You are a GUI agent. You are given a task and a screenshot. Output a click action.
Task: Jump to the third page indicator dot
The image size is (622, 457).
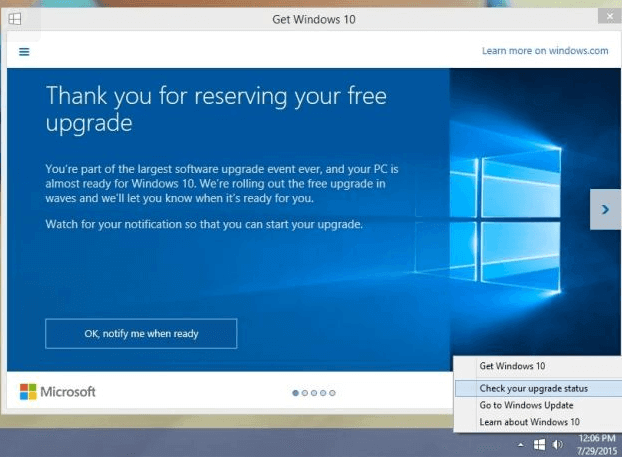click(x=314, y=393)
